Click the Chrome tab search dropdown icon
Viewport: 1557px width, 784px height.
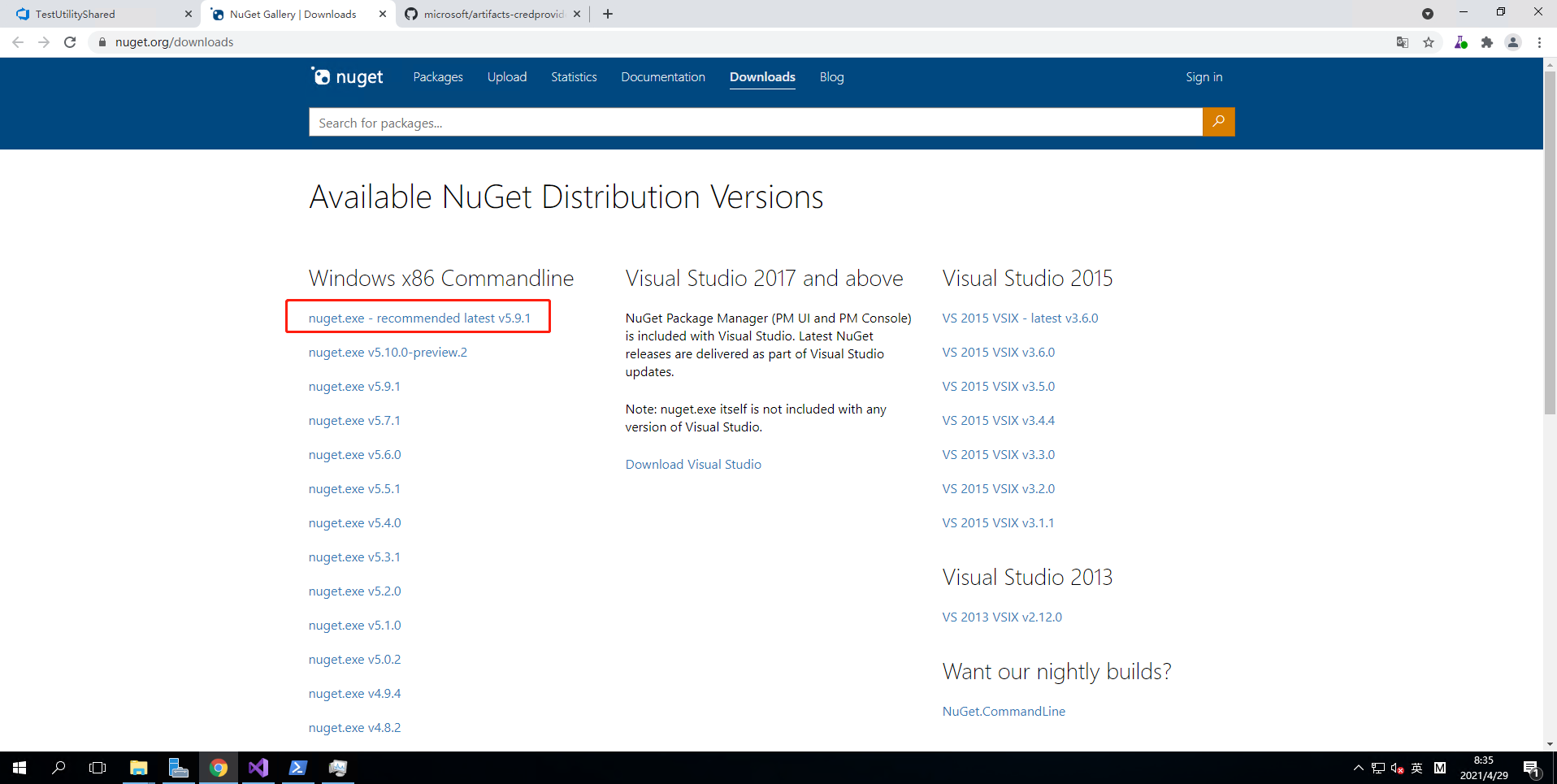pyautogui.click(x=1428, y=14)
